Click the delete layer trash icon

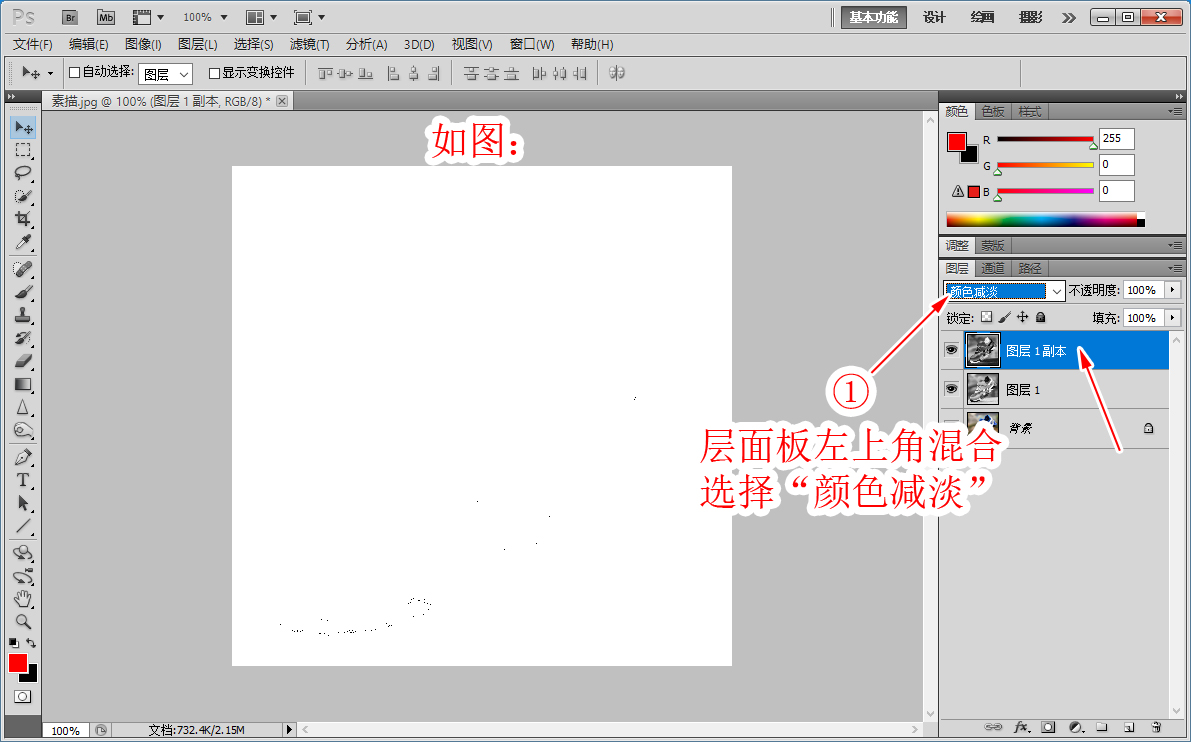(x=1156, y=727)
